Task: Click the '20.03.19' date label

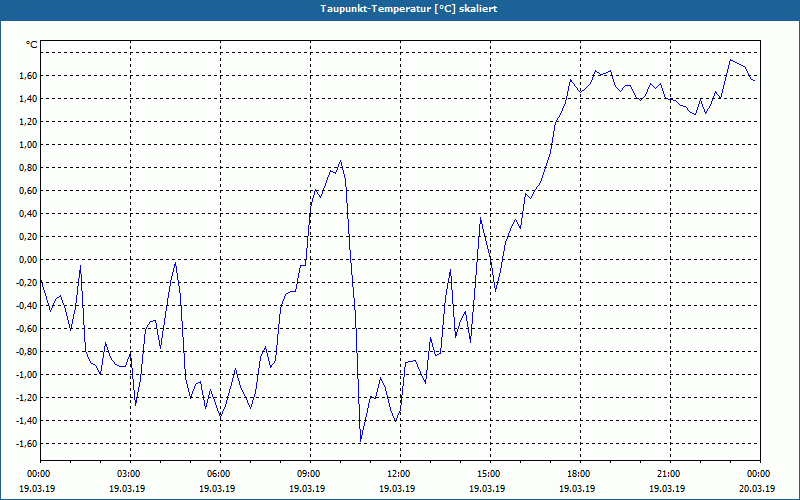Action: [x=757, y=488]
